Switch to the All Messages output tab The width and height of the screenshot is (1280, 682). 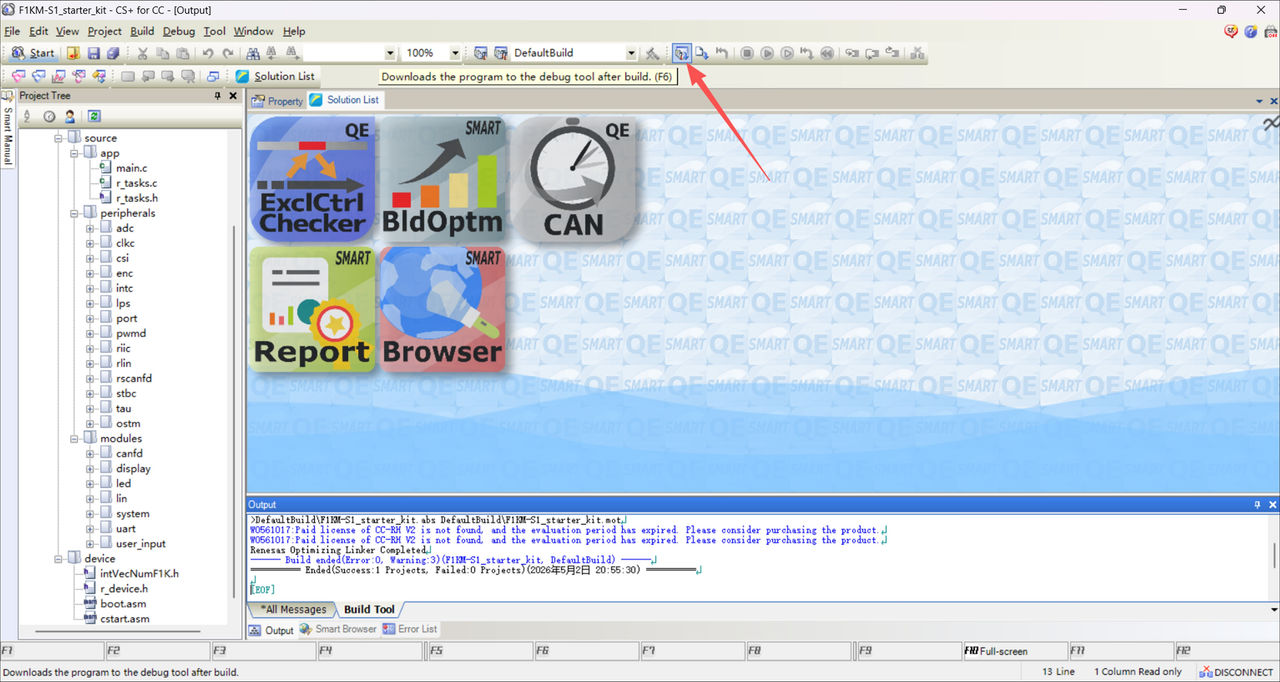[293, 609]
